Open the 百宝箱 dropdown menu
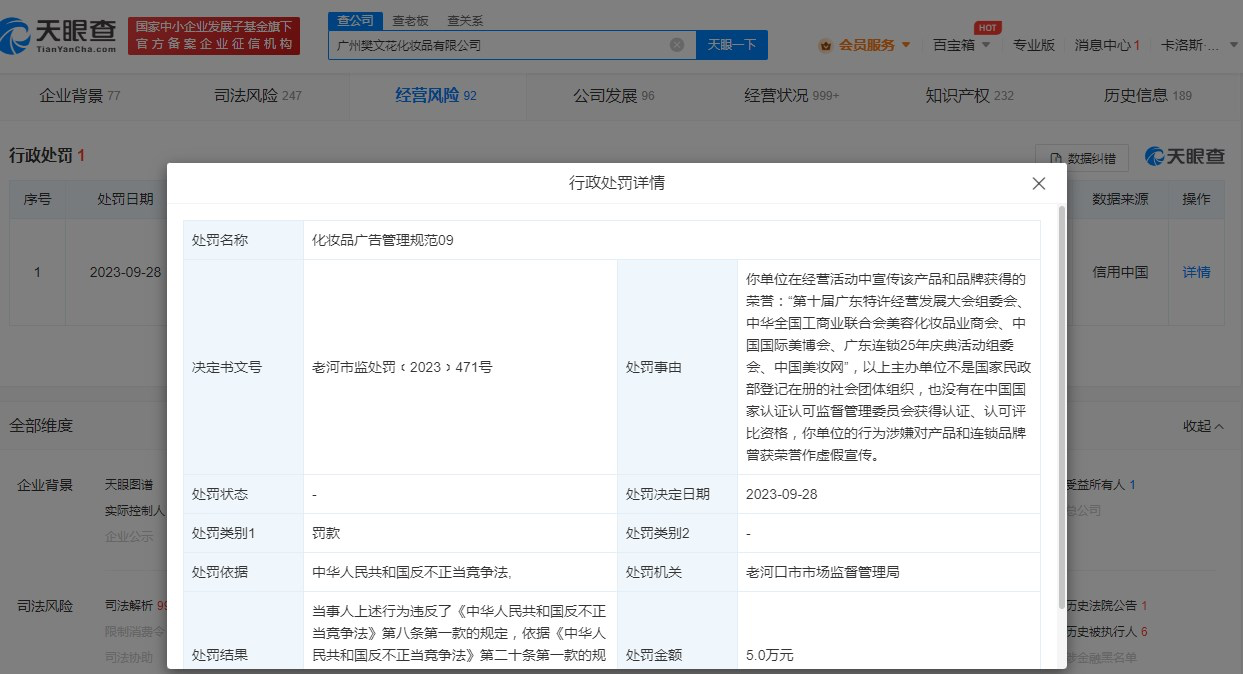The image size is (1243, 674). pyautogui.click(x=961, y=45)
